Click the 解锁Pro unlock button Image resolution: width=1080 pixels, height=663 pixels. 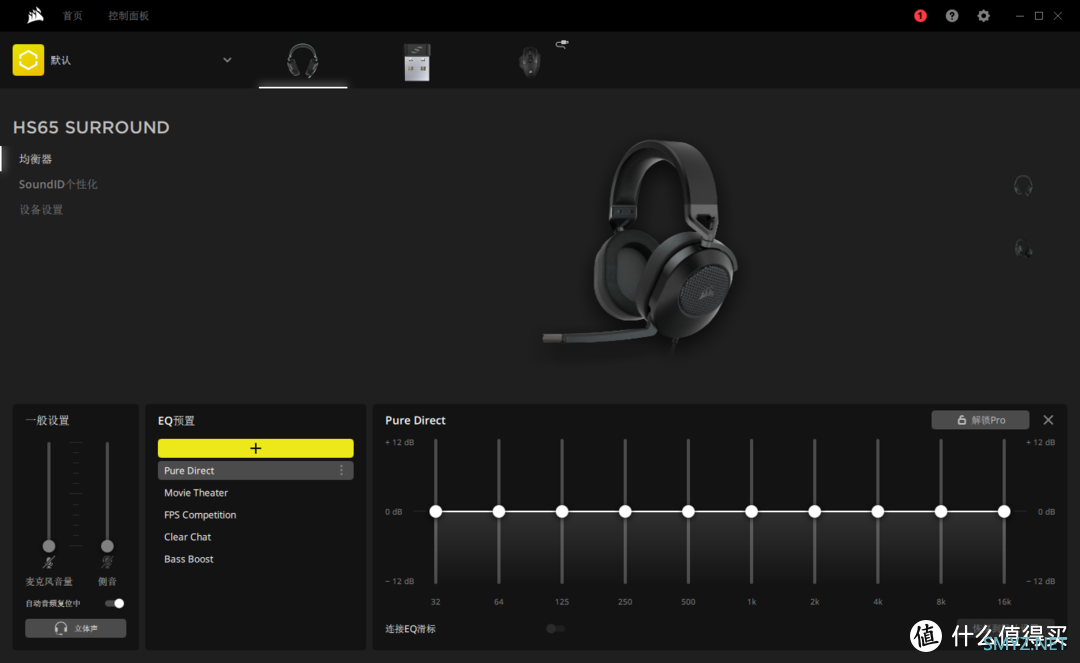[980, 420]
